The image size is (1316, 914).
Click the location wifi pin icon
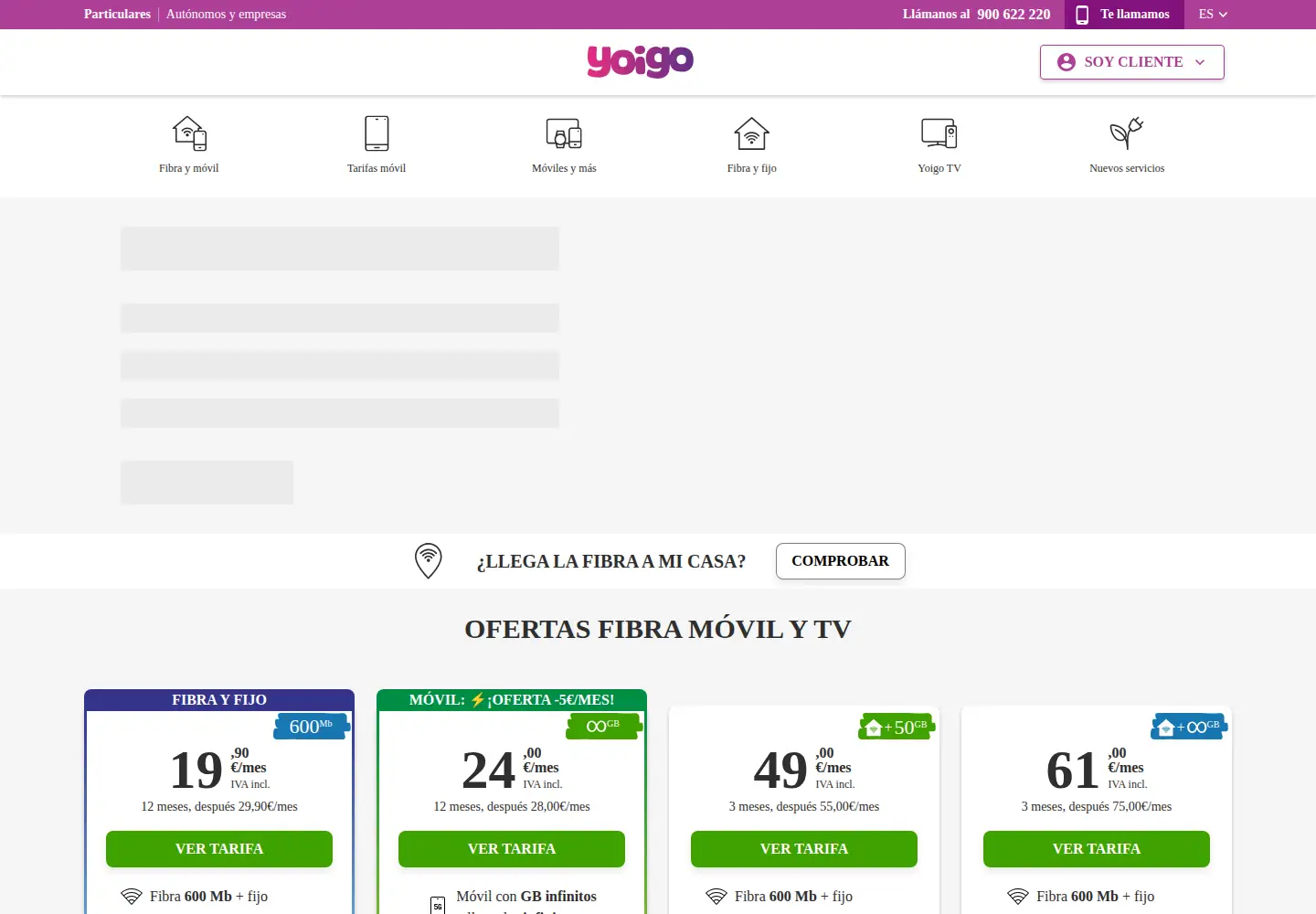click(x=429, y=561)
